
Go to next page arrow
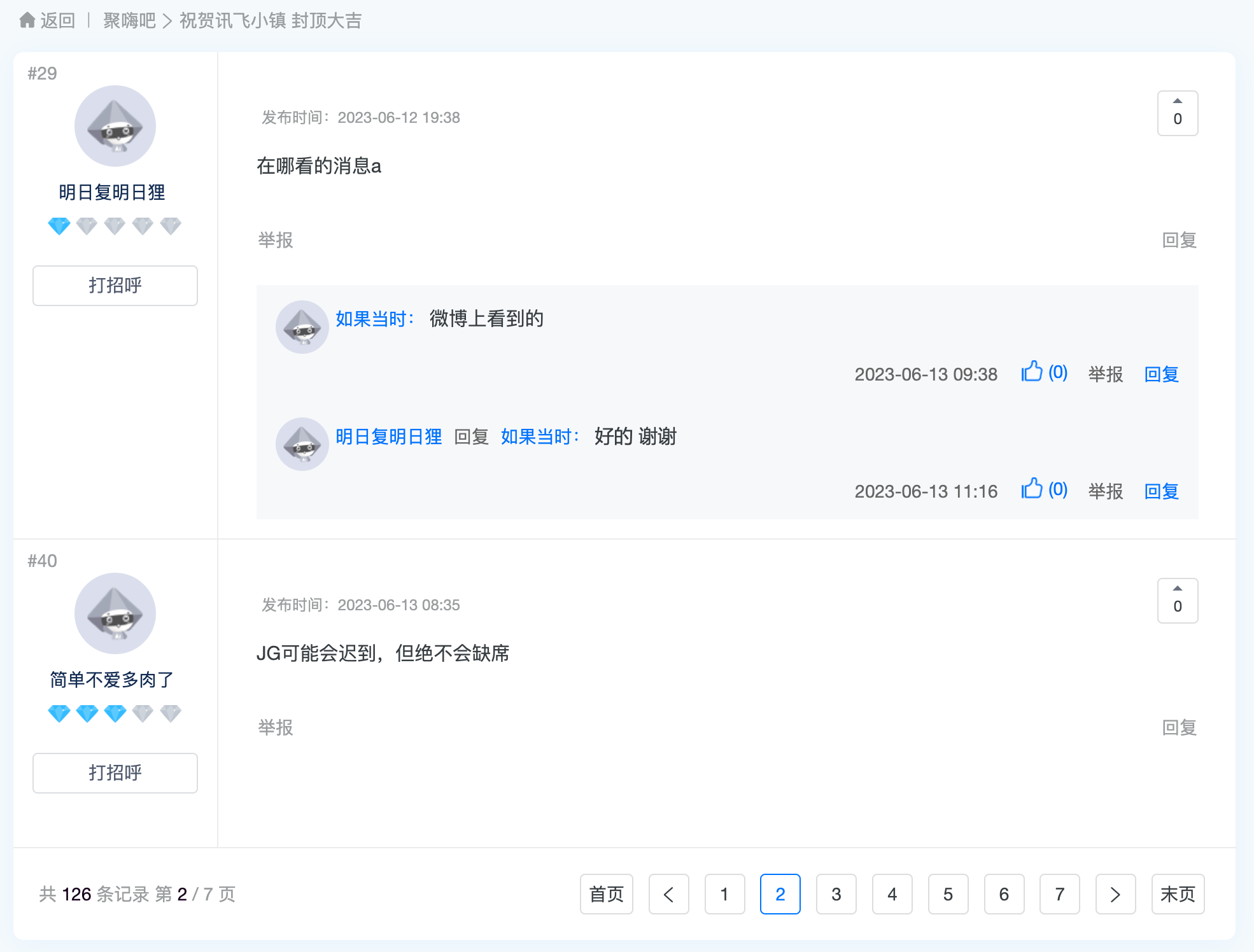pyautogui.click(x=1115, y=894)
